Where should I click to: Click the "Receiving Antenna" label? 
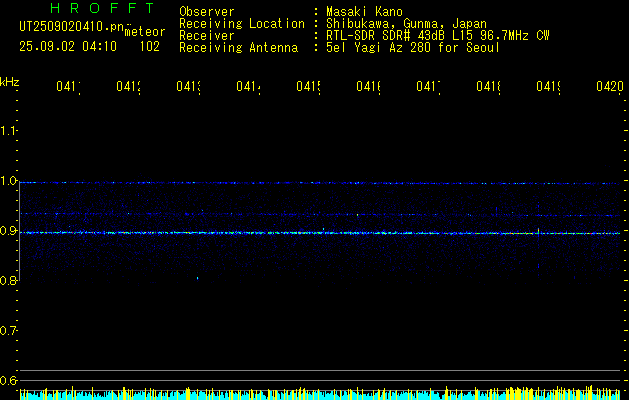[238, 48]
